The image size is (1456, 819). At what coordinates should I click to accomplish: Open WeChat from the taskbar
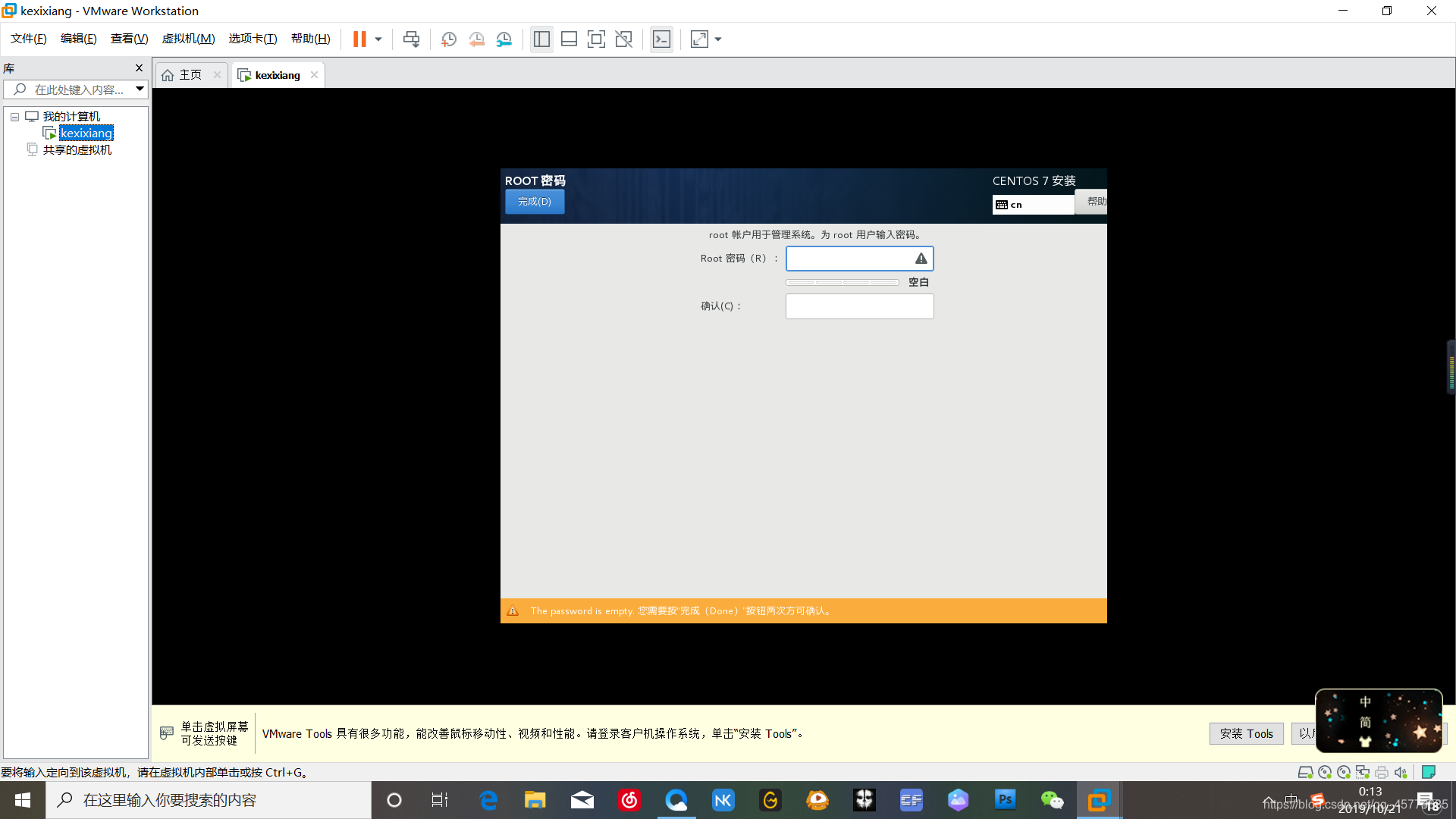point(1053,800)
